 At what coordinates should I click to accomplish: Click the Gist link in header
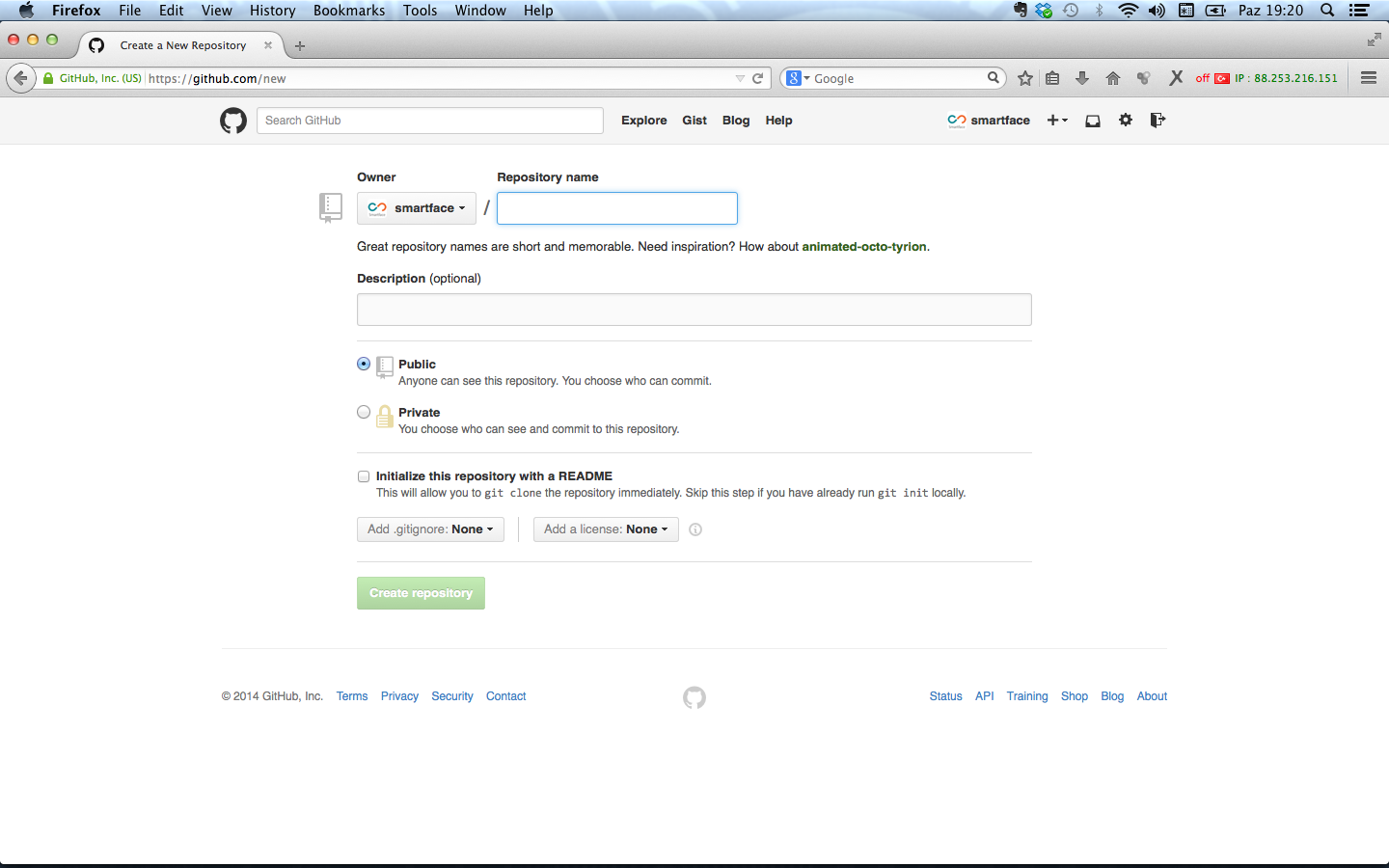coord(694,121)
